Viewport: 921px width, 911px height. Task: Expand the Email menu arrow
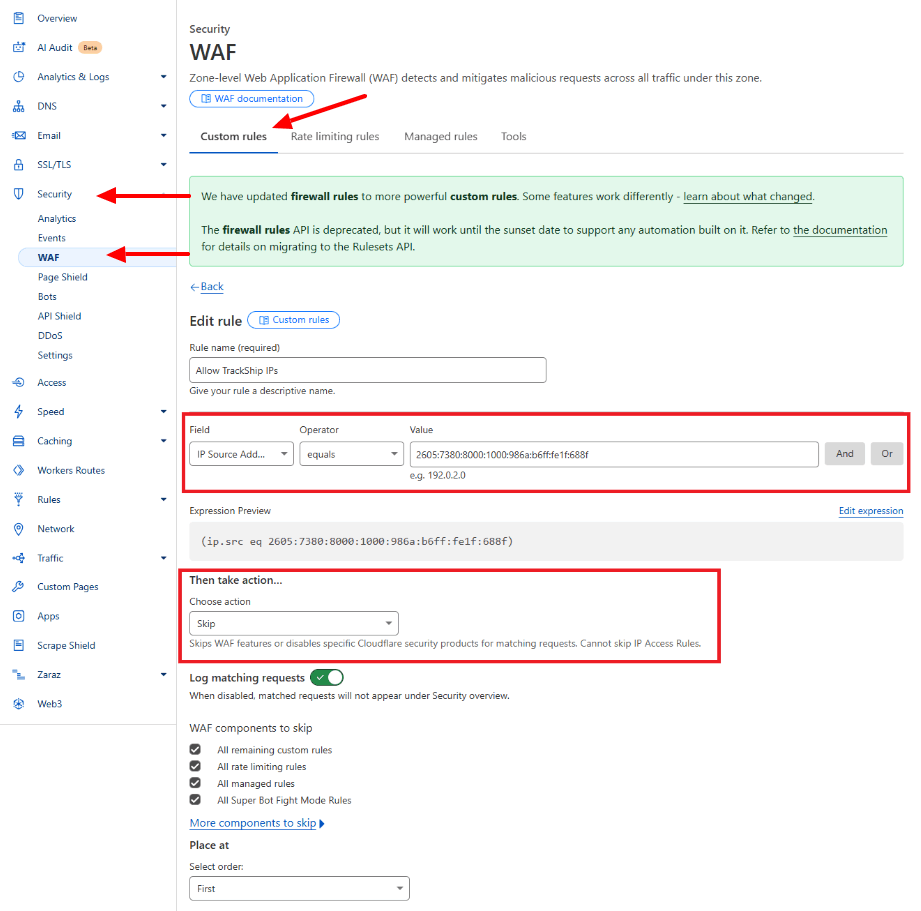(x=163, y=136)
